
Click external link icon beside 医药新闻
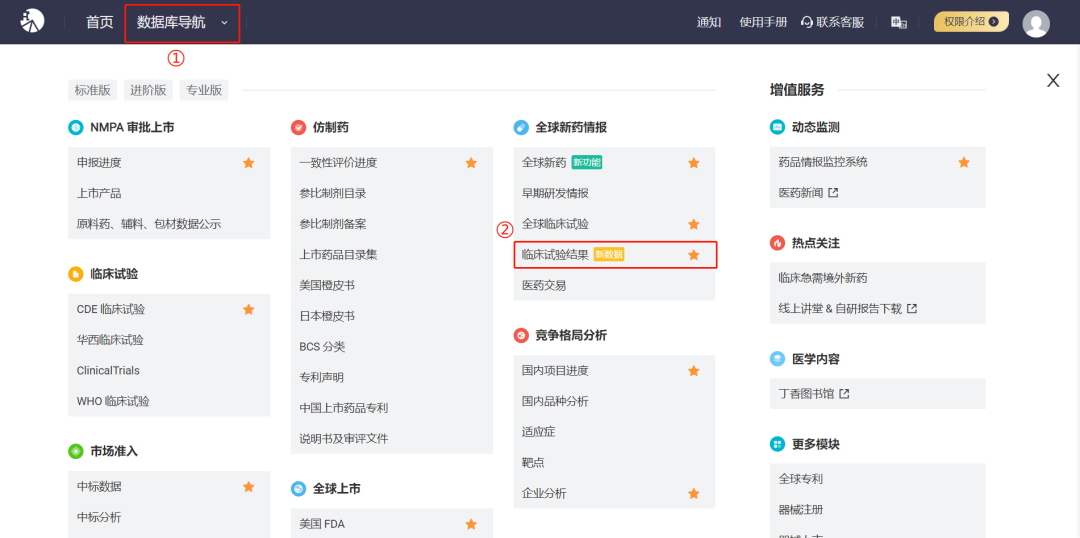pos(833,193)
